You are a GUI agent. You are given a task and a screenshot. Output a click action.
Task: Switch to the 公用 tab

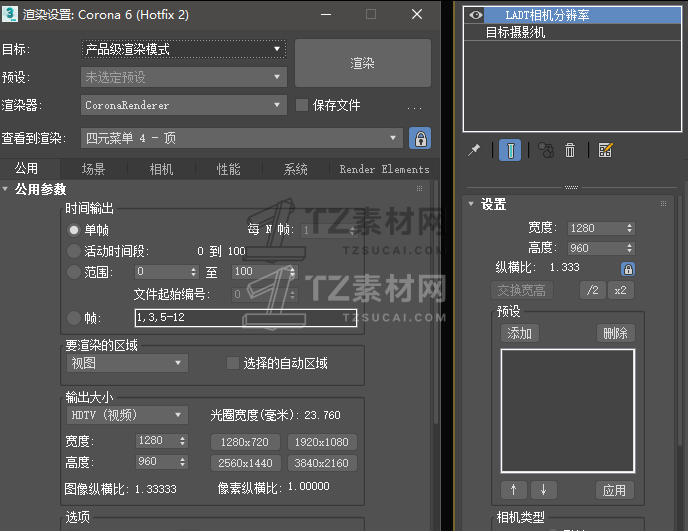26,169
